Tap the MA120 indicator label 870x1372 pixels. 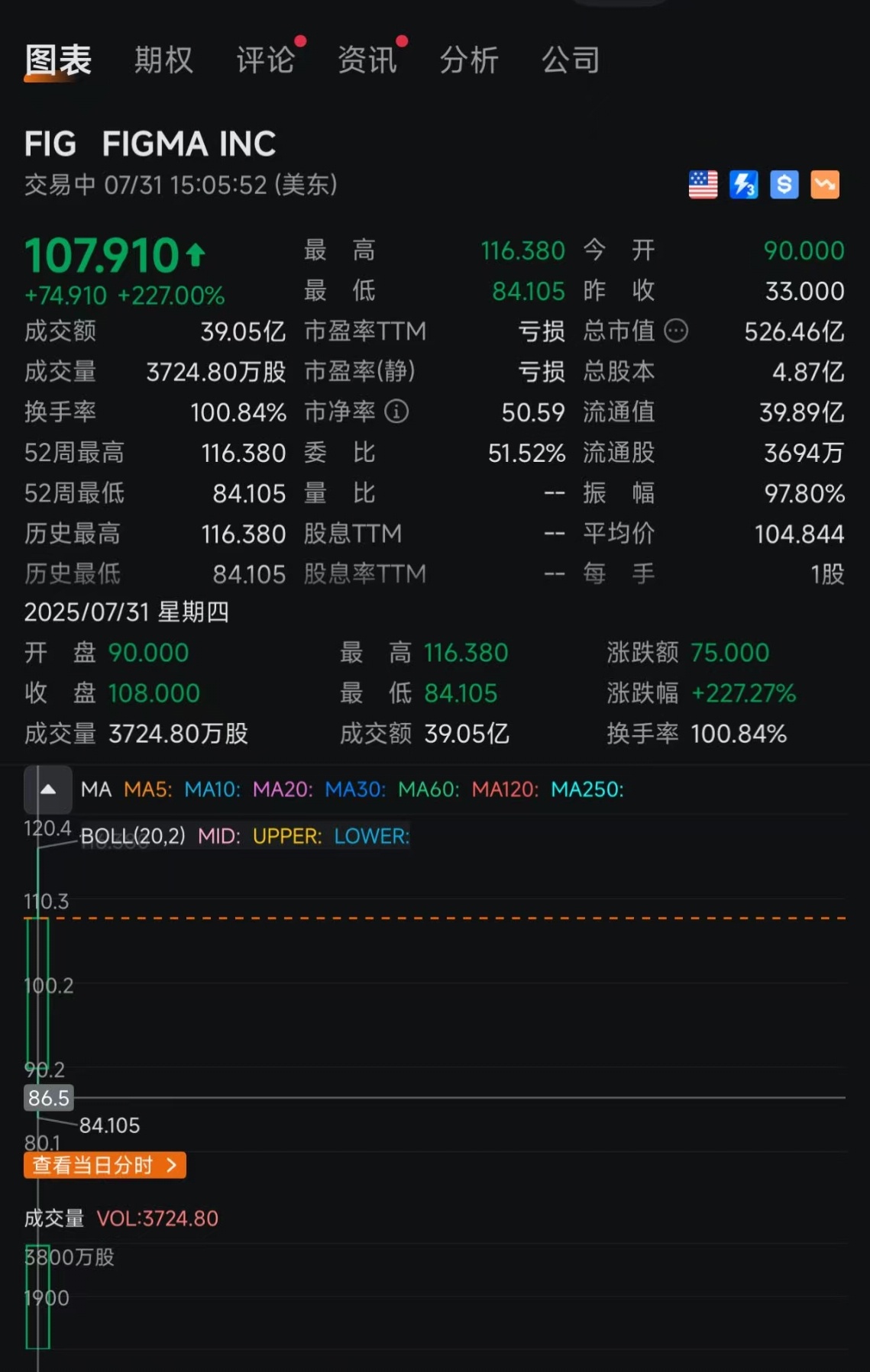click(x=505, y=789)
